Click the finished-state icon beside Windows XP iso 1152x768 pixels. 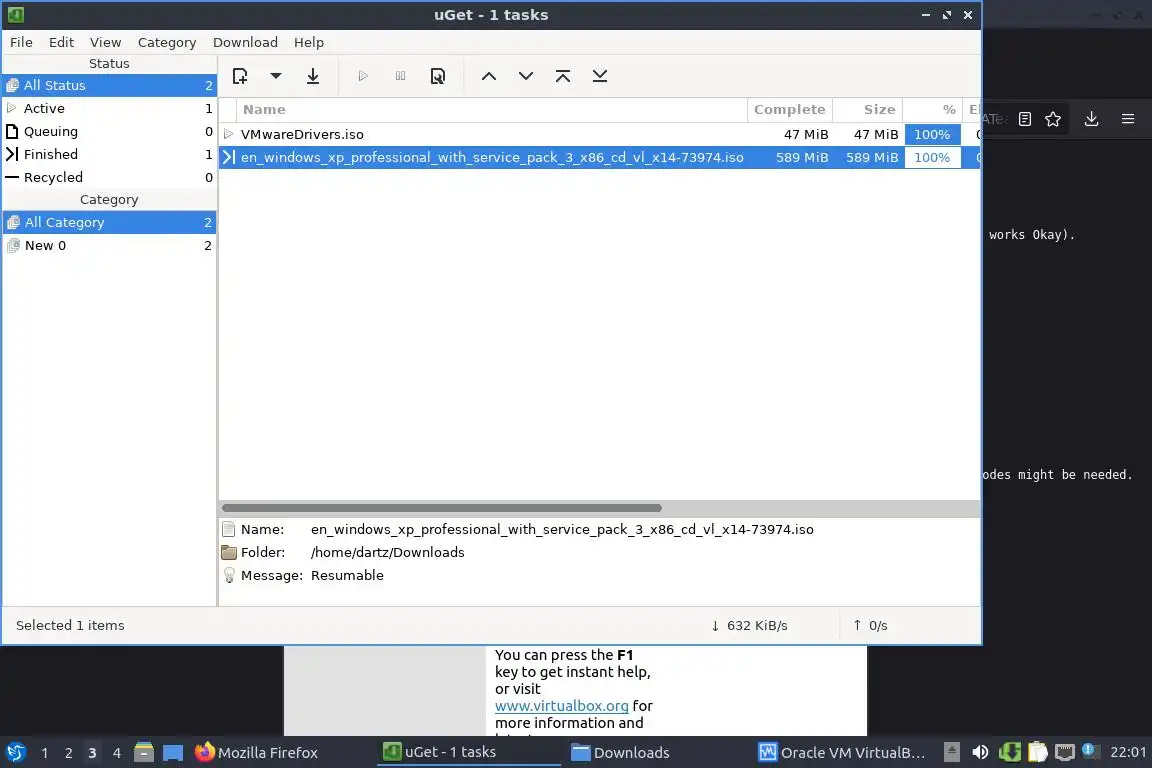tap(228, 157)
